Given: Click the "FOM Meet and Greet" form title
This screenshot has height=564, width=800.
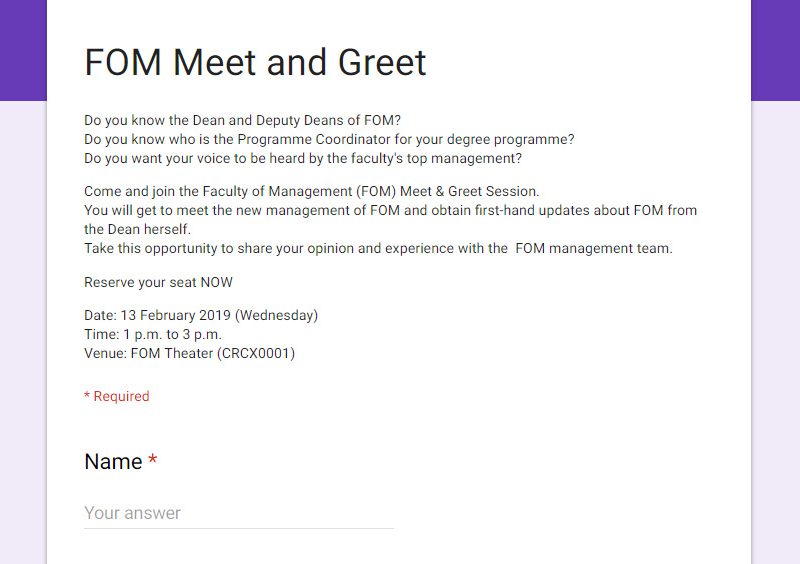Looking at the screenshot, I should point(255,62).
